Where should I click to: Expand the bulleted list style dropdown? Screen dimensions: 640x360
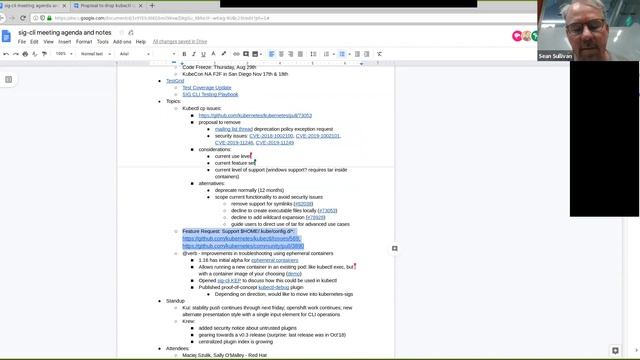pos(349,54)
